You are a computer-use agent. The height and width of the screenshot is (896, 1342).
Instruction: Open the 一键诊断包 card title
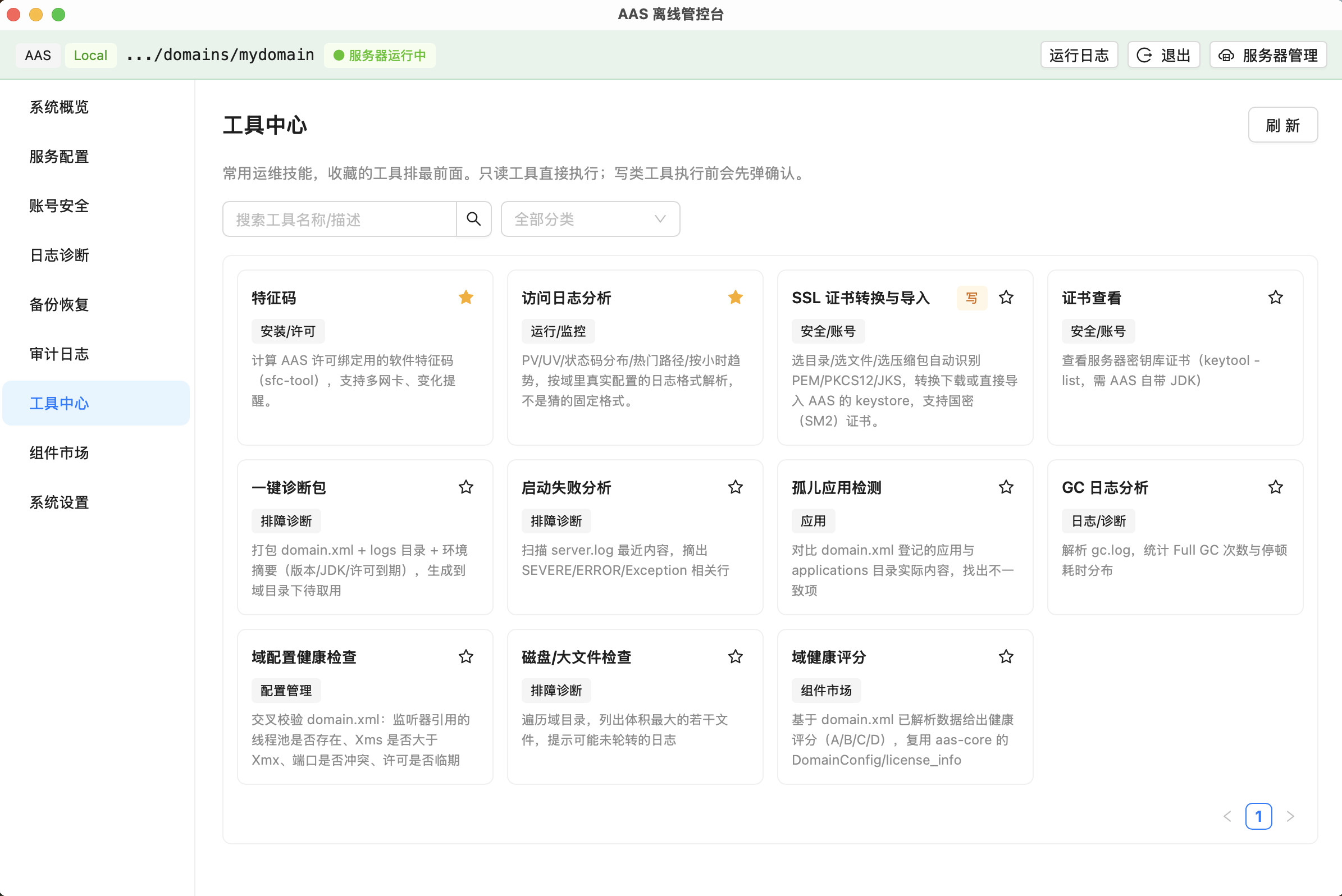[x=289, y=488]
